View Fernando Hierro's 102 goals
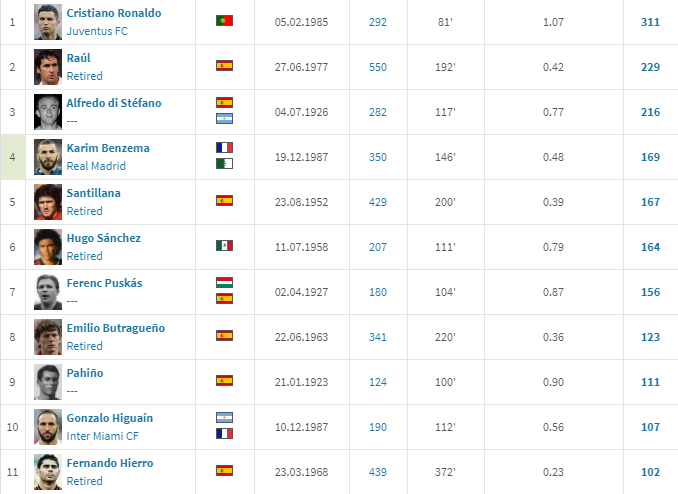 650,471
